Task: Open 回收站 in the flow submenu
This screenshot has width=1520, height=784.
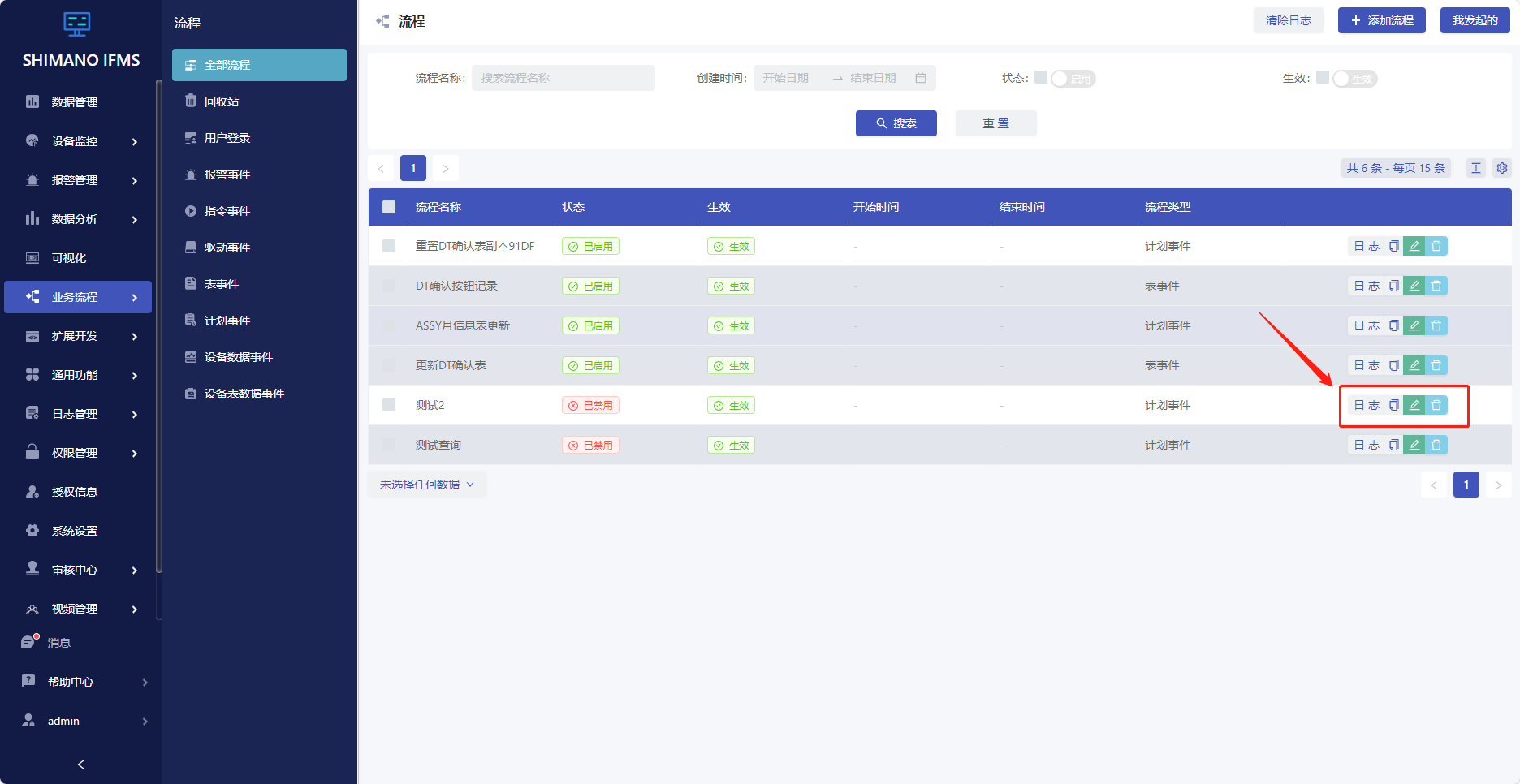Action: tap(259, 101)
